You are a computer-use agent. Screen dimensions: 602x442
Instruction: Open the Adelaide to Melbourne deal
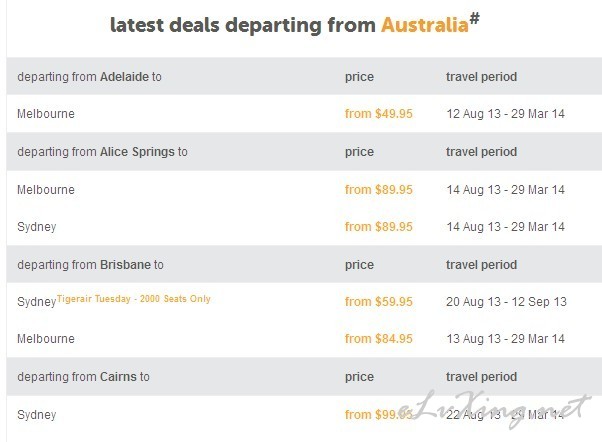click(x=46, y=114)
